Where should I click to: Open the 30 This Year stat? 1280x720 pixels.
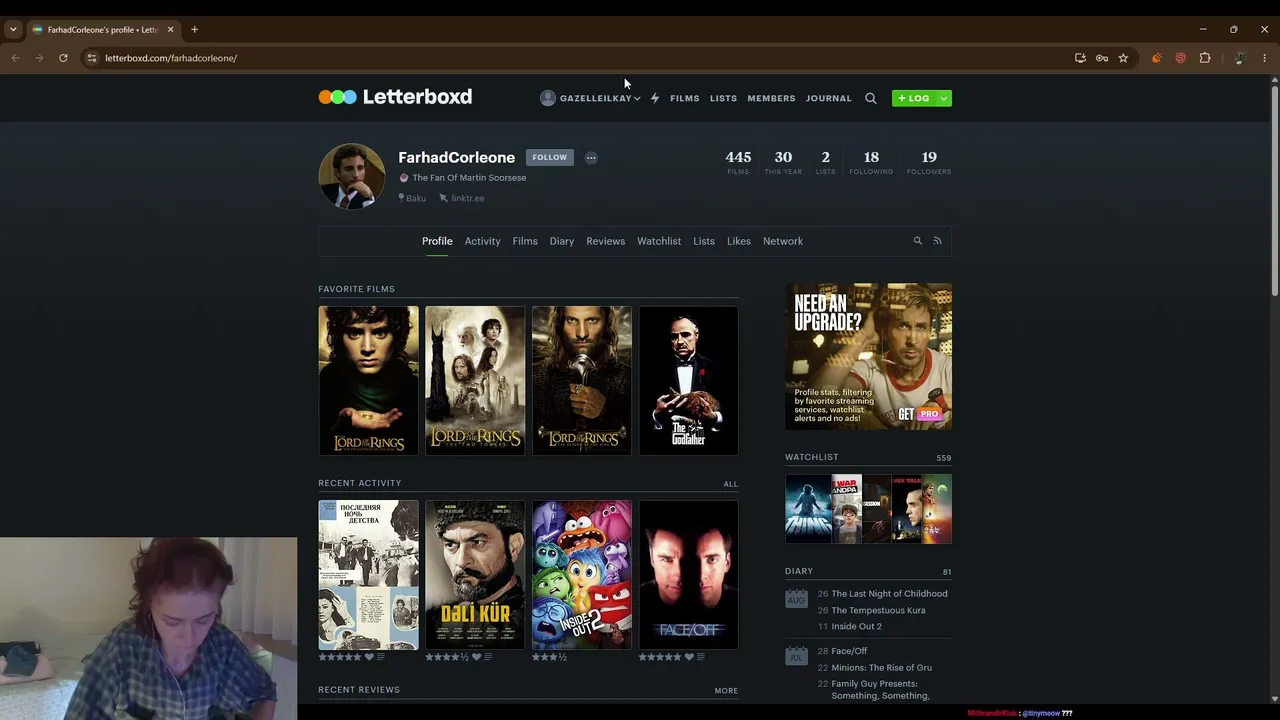tap(783, 162)
